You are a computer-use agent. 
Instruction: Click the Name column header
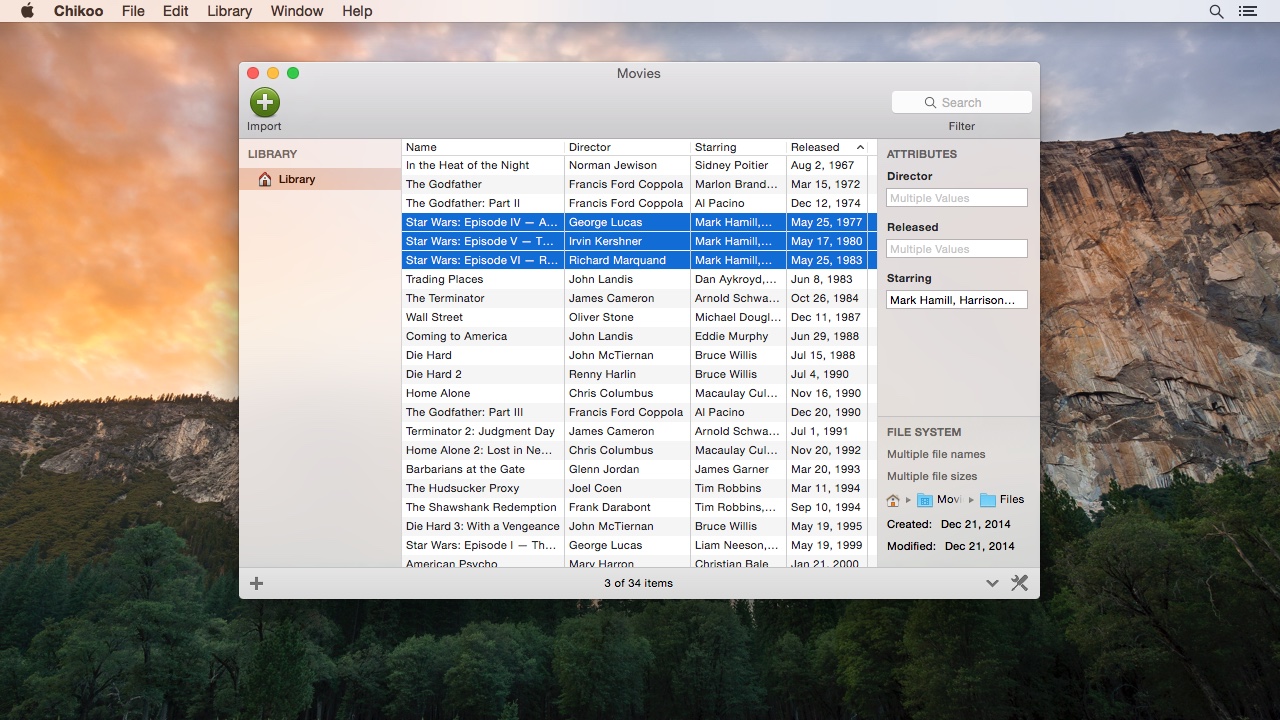(482, 147)
